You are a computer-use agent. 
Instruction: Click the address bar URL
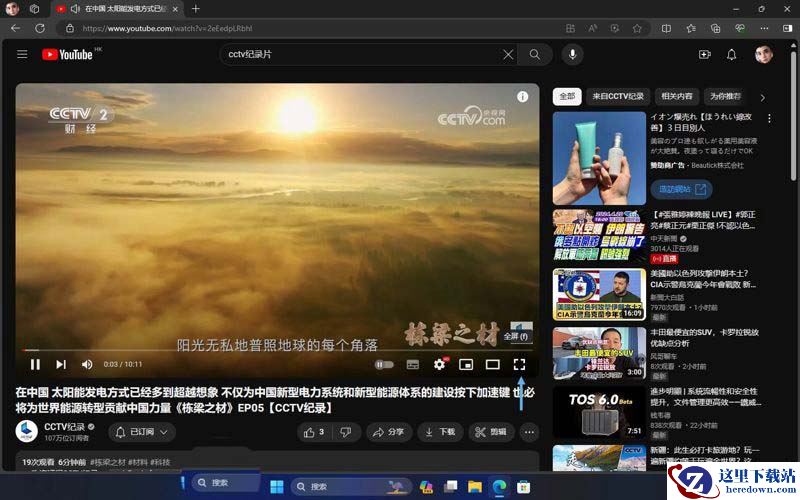pyautogui.click(x=167, y=29)
